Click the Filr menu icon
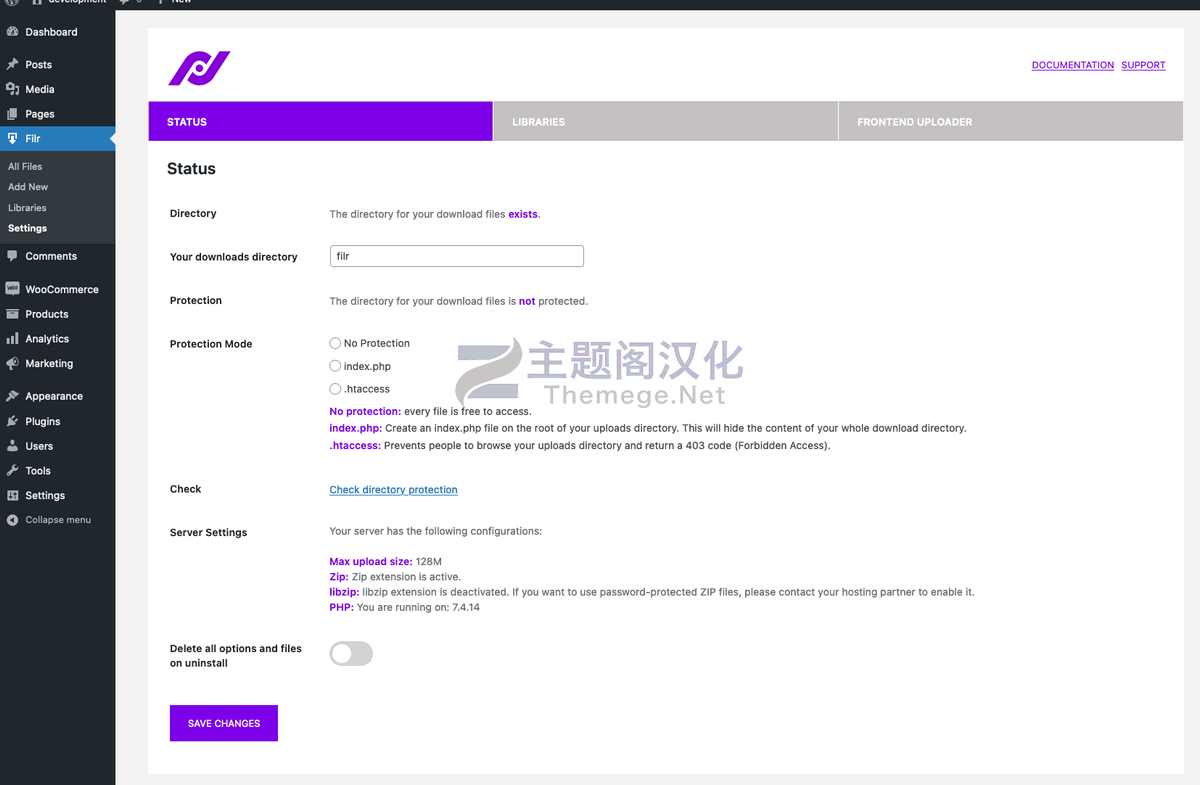Viewport: 1200px width, 785px height. (x=12, y=139)
